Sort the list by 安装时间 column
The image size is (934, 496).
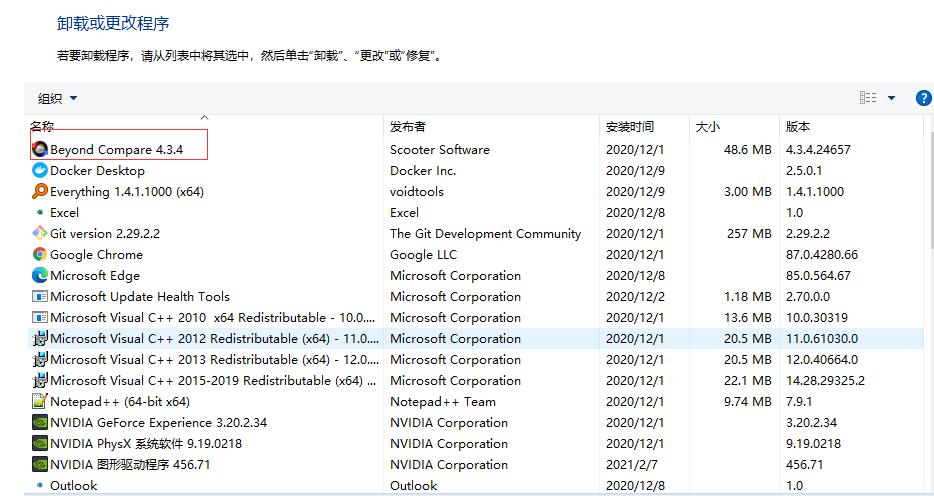click(630, 126)
